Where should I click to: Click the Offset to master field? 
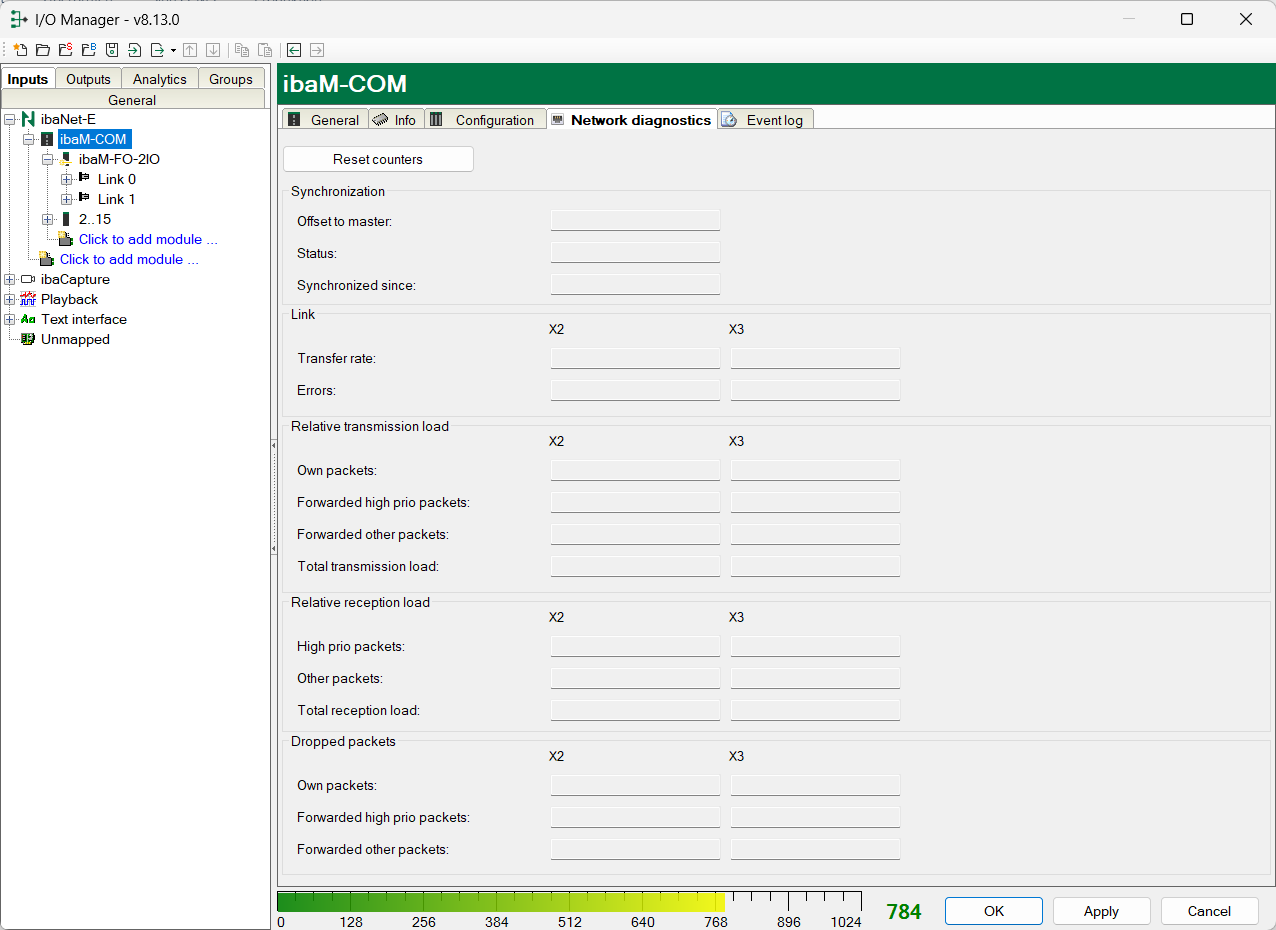pyautogui.click(x=635, y=220)
